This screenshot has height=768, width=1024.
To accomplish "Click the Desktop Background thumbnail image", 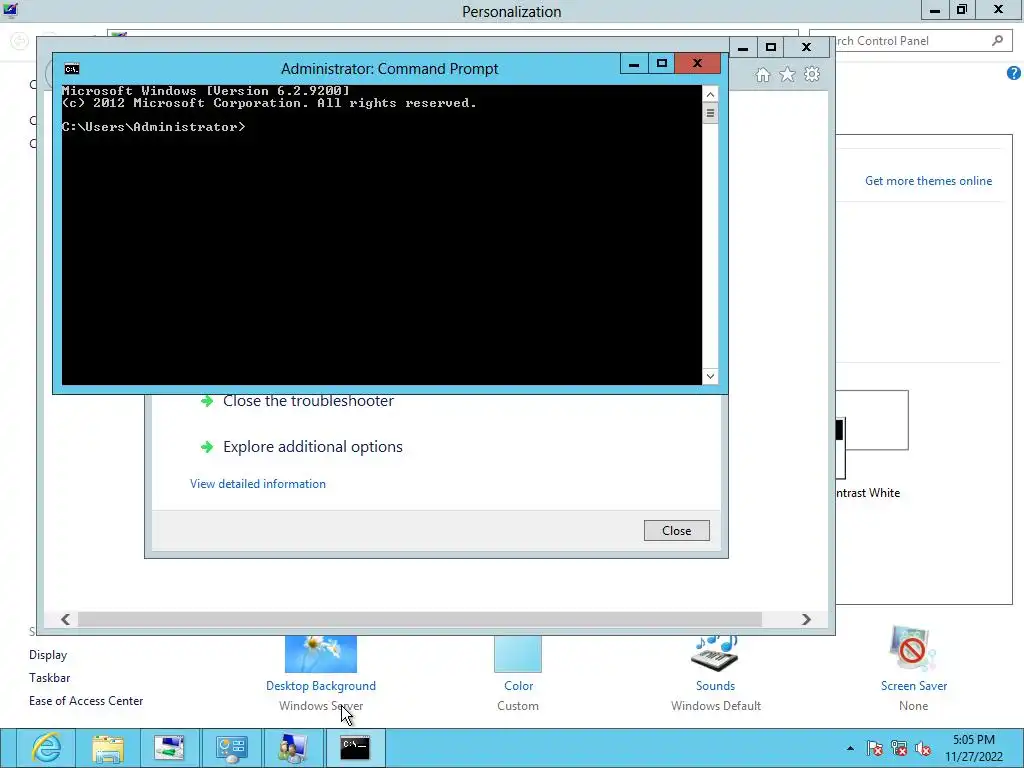I will point(321,654).
